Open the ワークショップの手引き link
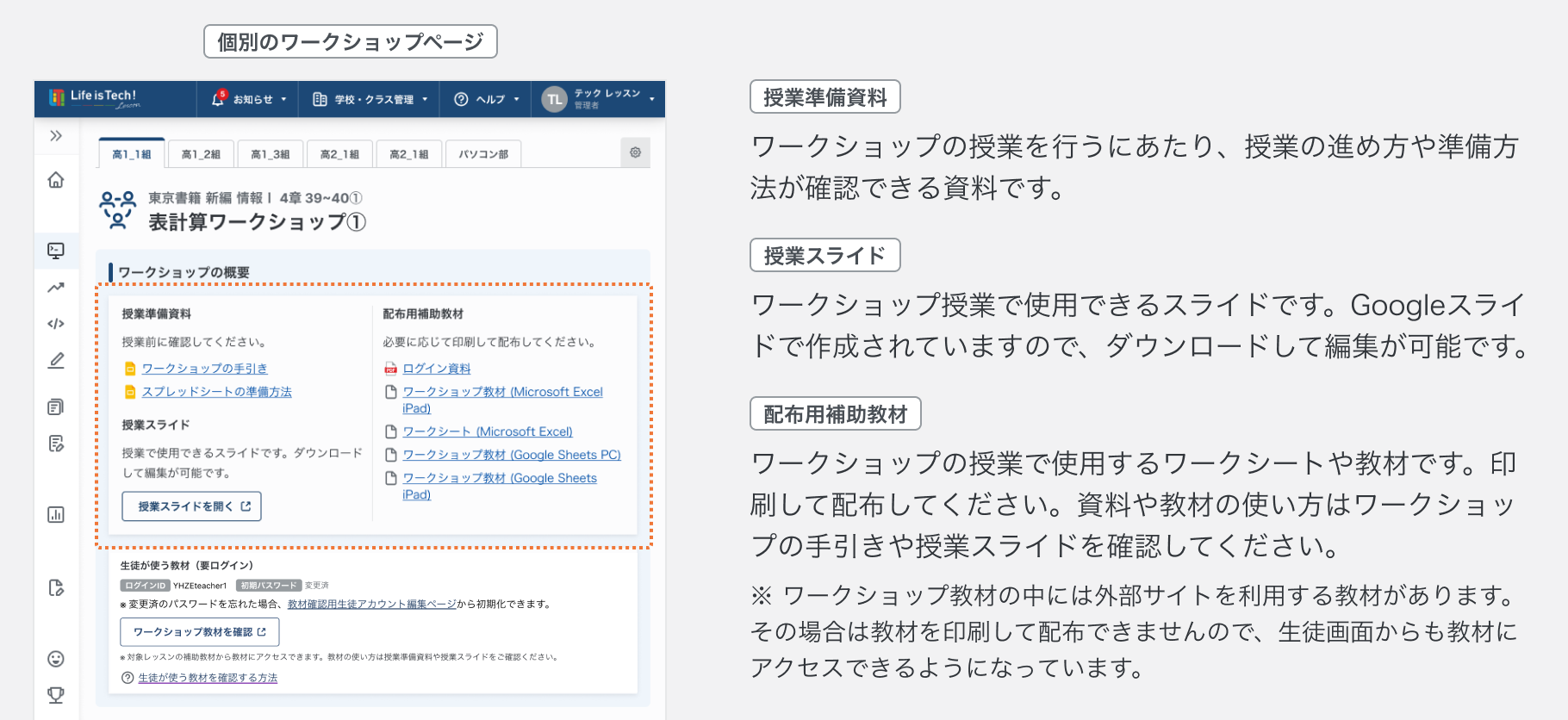Image resolution: width=1568 pixels, height=720 pixels. (x=205, y=369)
